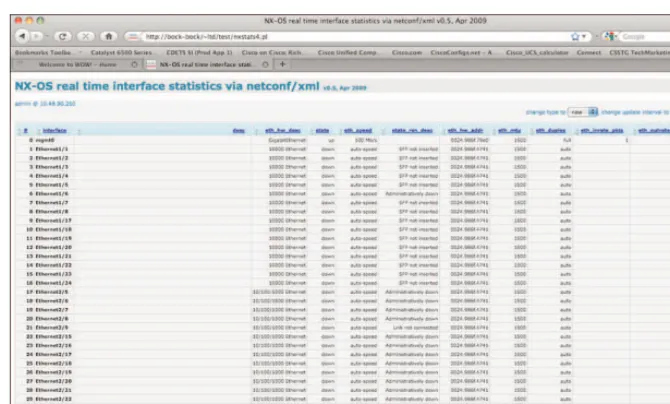Select the Ethernet2/21 interface name
Viewport: 670px width, 404px height.
pos(53,390)
